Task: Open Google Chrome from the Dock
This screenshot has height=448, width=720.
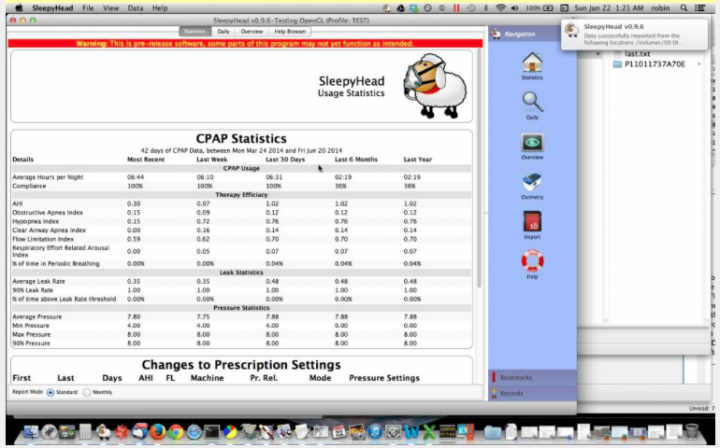Action: click(175, 432)
